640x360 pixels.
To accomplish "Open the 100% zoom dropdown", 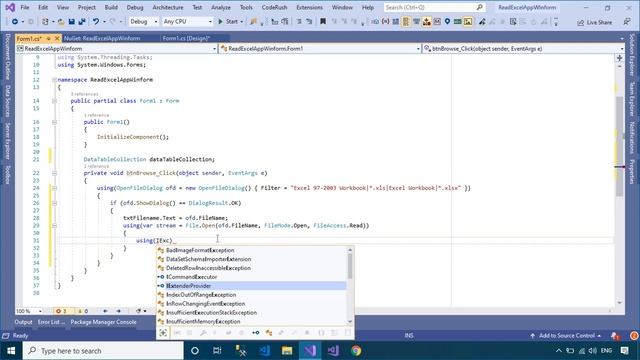I will tap(29, 311).
